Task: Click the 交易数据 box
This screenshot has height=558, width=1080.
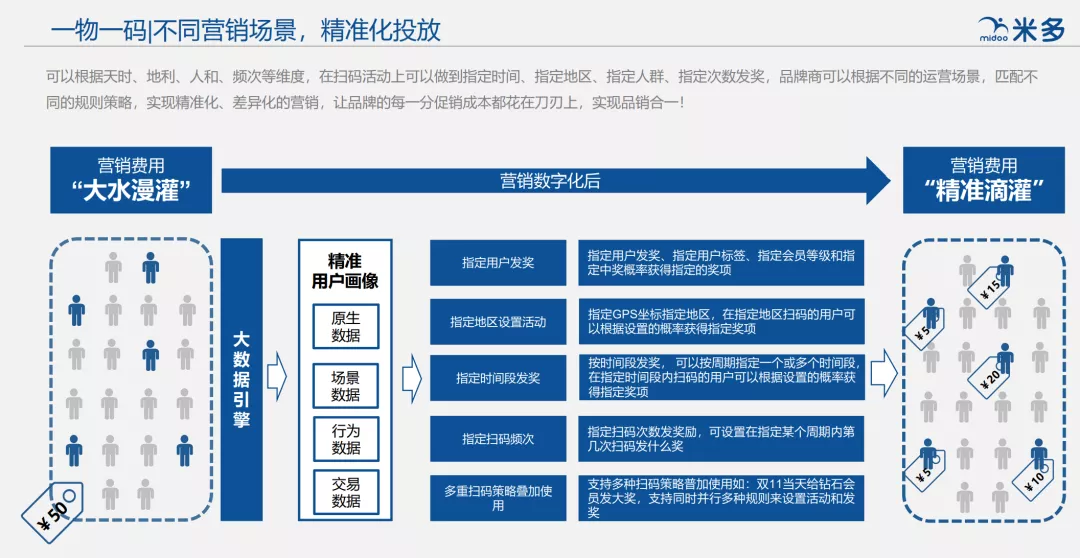Action: 345,492
